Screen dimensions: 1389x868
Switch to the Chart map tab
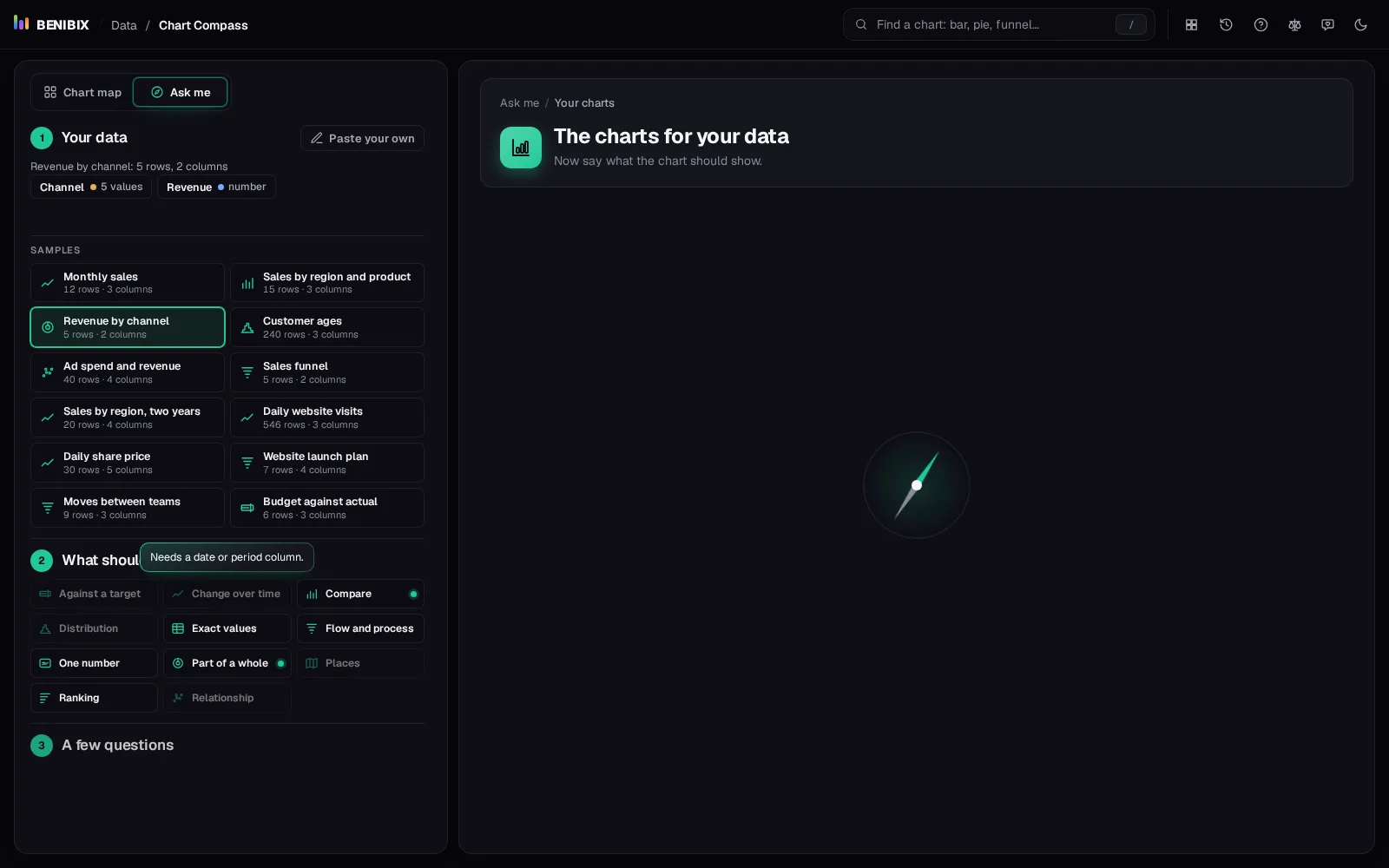click(83, 93)
